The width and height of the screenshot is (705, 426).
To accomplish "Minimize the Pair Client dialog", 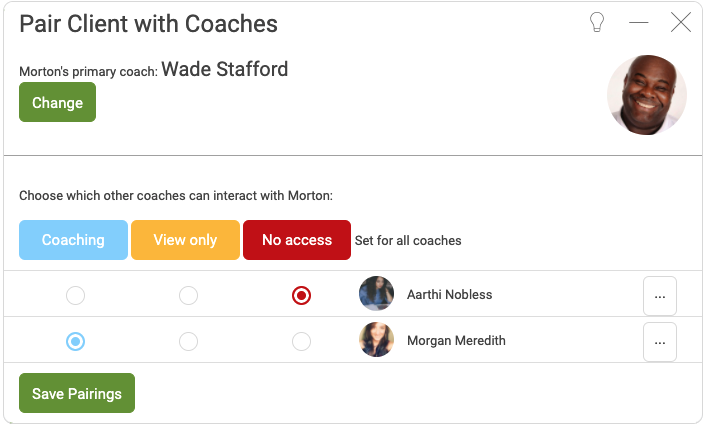I will click(638, 22).
